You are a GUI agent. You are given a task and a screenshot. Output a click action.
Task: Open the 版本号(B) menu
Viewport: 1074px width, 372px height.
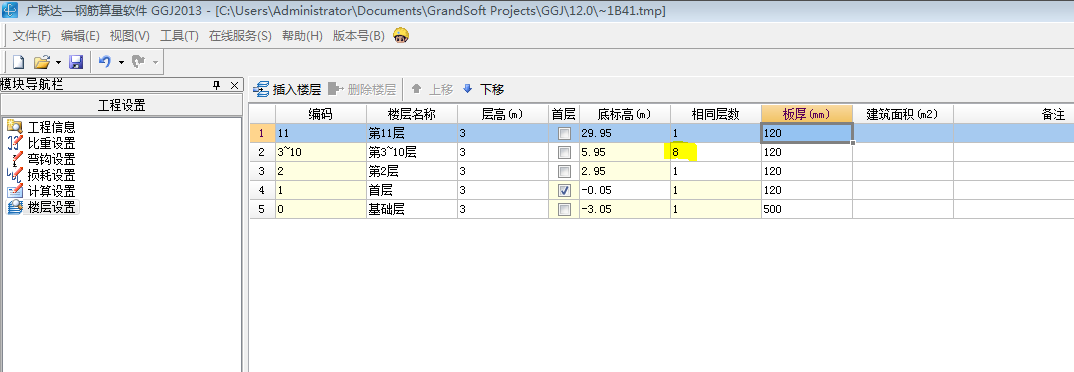coord(359,36)
